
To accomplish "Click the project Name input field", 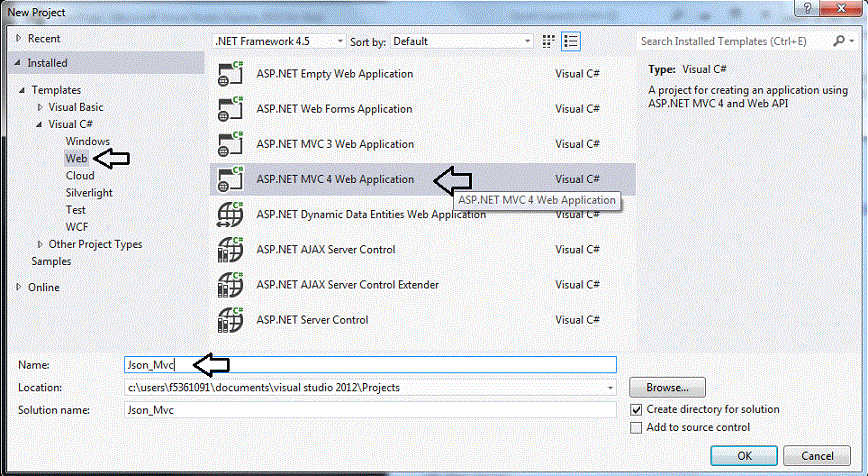I will pos(370,365).
